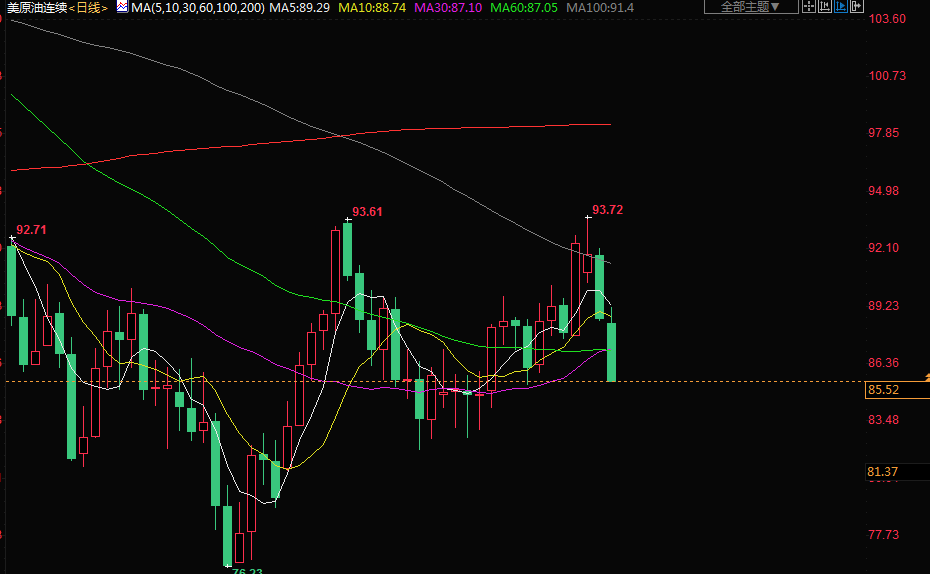
Task: Open MA(5,10,30,60,100,200) indicator parameters
Action: [198, 8]
